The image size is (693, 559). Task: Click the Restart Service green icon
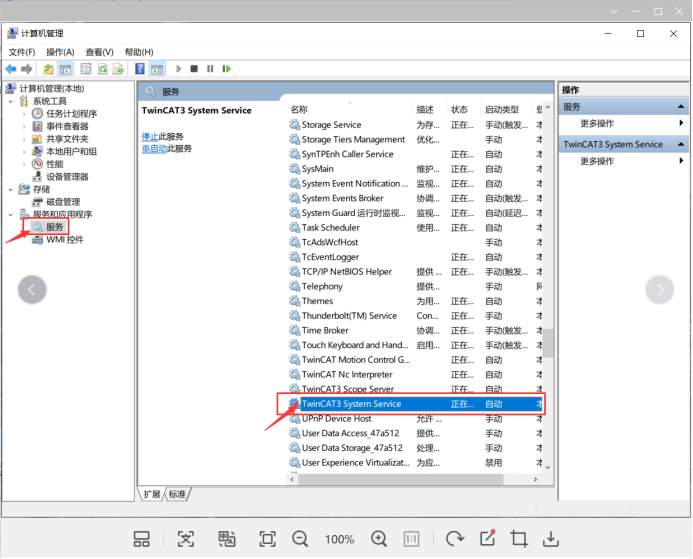click(x=226, y=69)
